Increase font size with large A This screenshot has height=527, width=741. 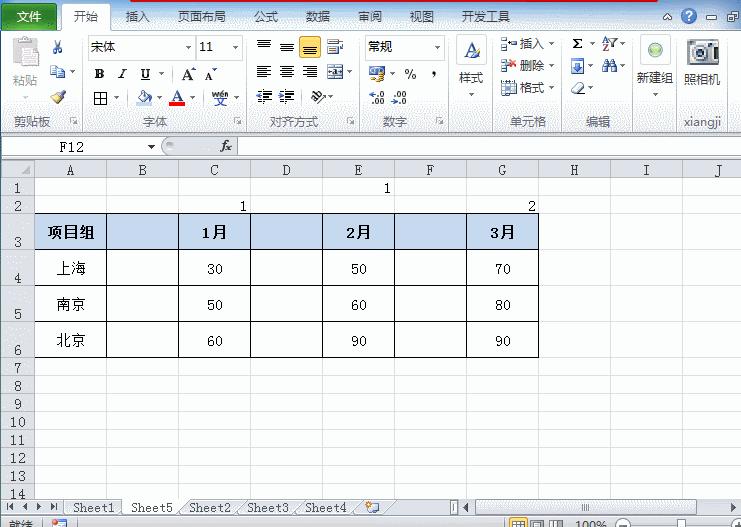tap(188, 74)
